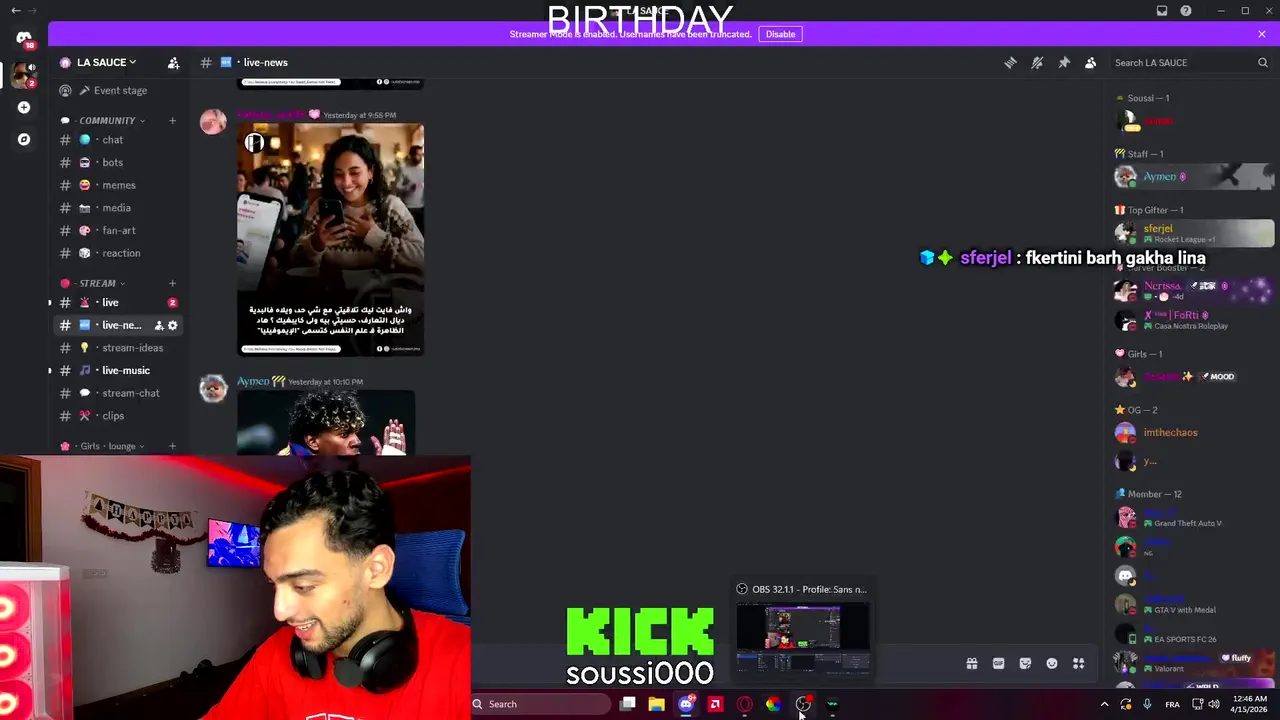Open the Opera browser taskbar icon

pos(744,704)
